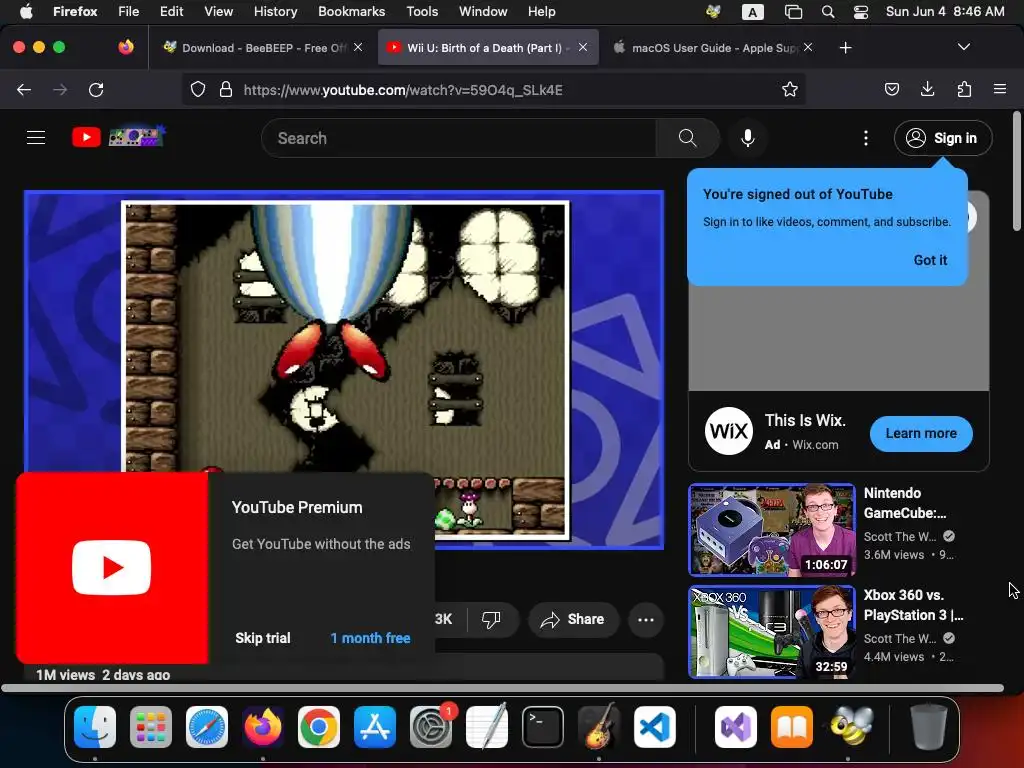Close the BeeBEEP download tab
The width and height of the screenshot is (1024, 768).
click(x=358, y=47)
